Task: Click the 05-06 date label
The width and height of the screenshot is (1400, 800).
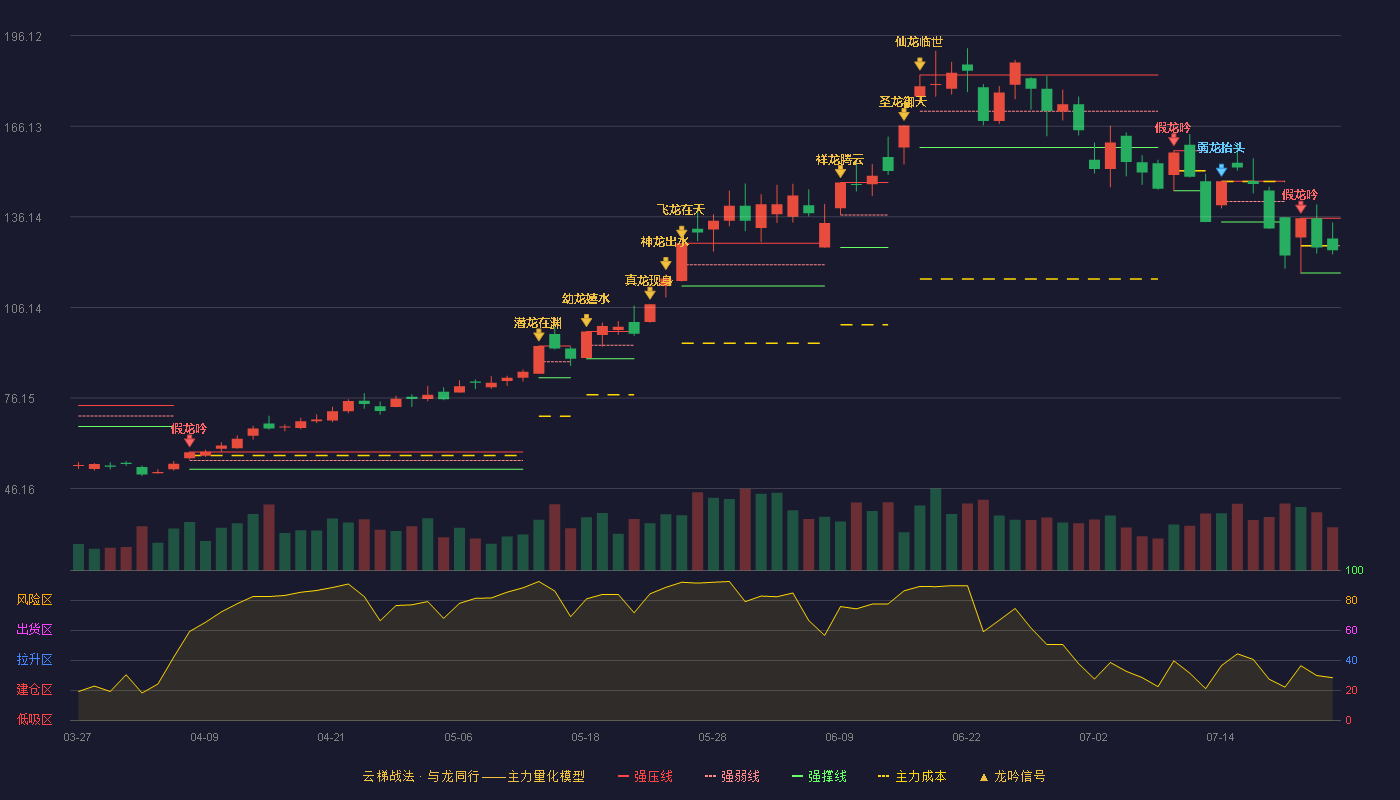Action: click(458, 737)
